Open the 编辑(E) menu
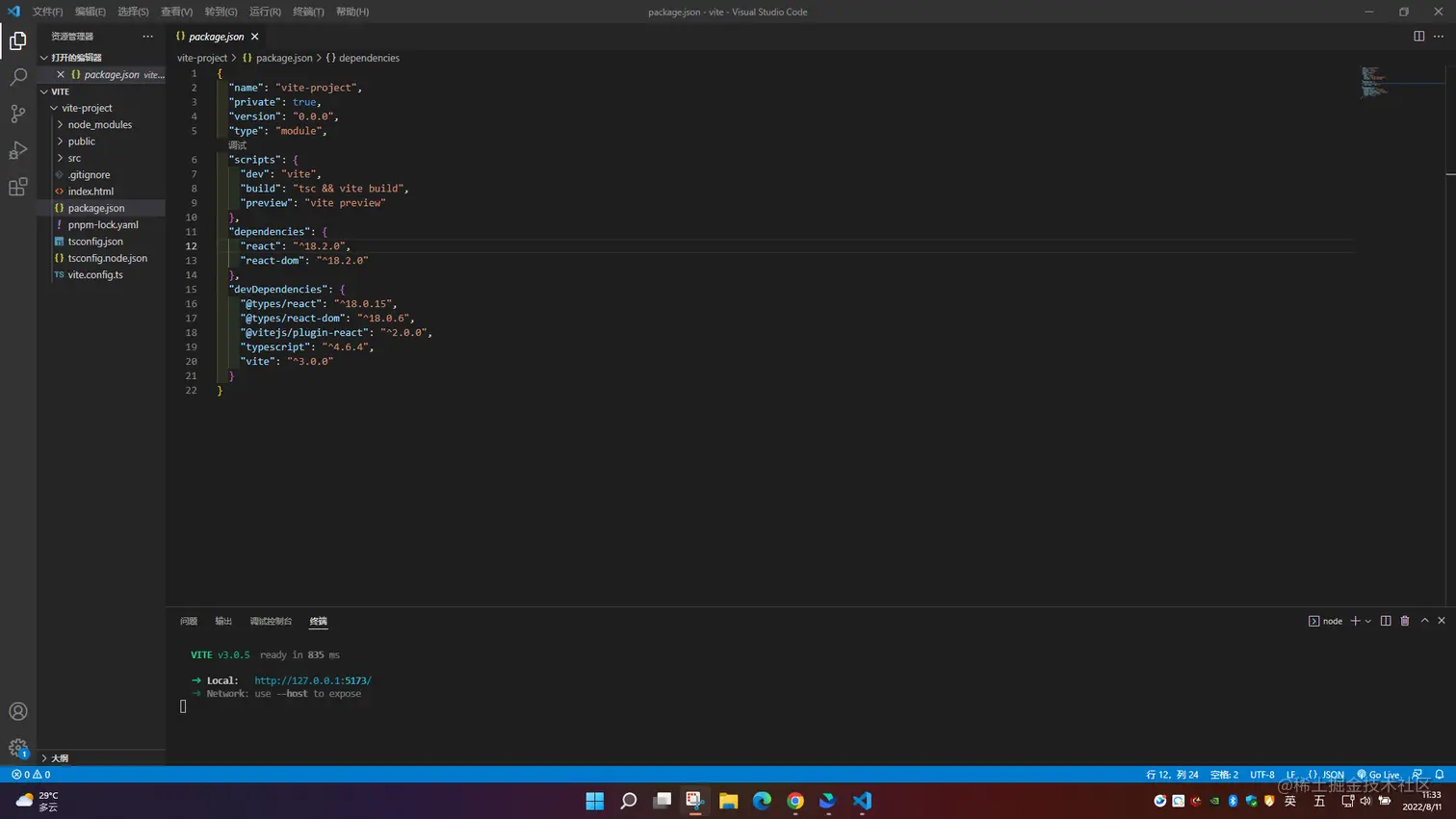This screenshot has height=819, width=1456. 91,12
